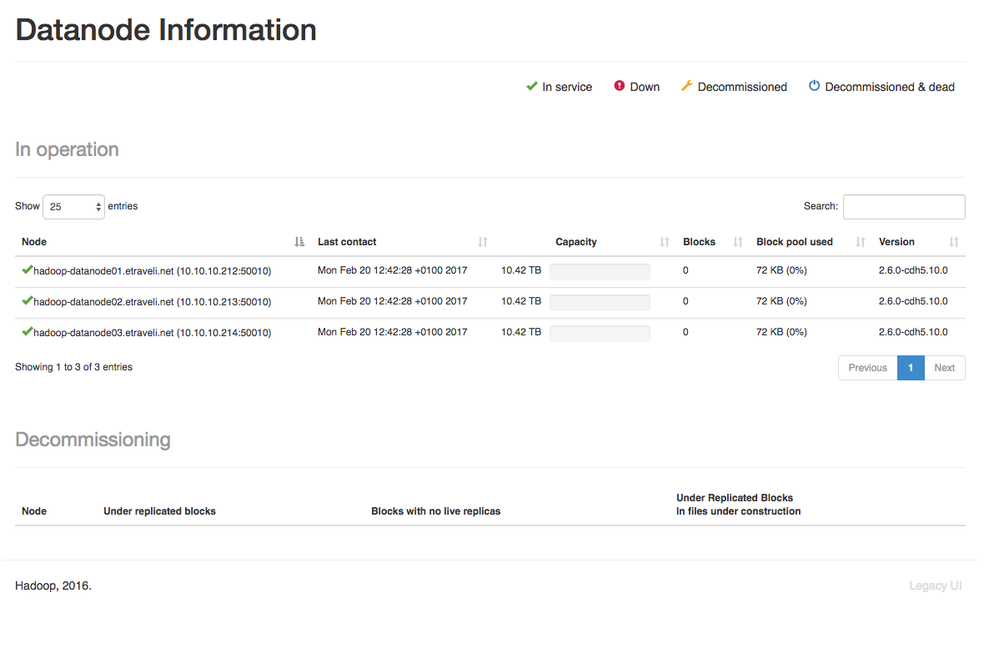Click 'Showing 1 to 3 of 3 entries' text
This screenshot has width=999, height=649.
point(74,367)
